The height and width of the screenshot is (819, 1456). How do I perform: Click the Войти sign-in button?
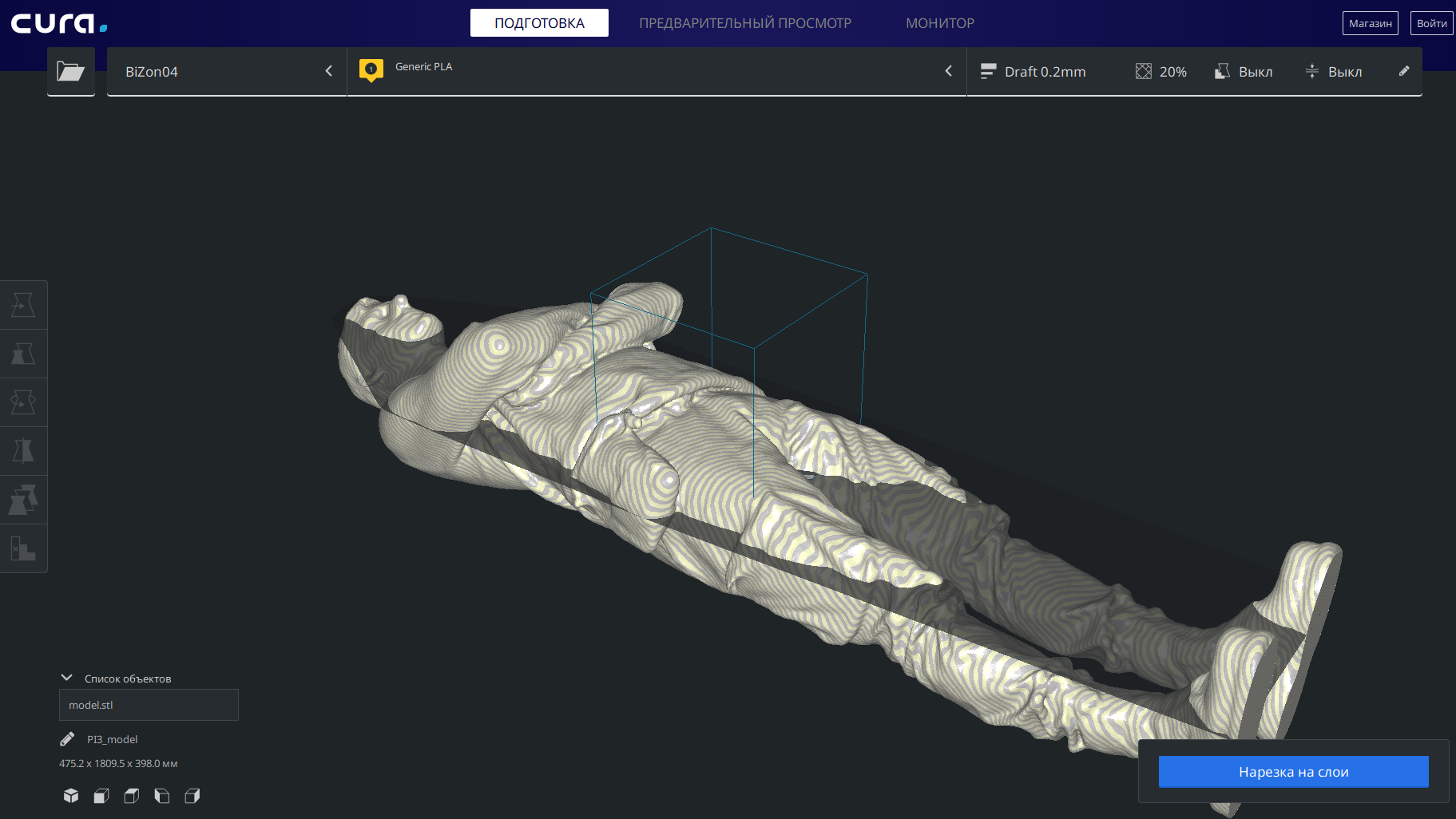pos(1432,23)
